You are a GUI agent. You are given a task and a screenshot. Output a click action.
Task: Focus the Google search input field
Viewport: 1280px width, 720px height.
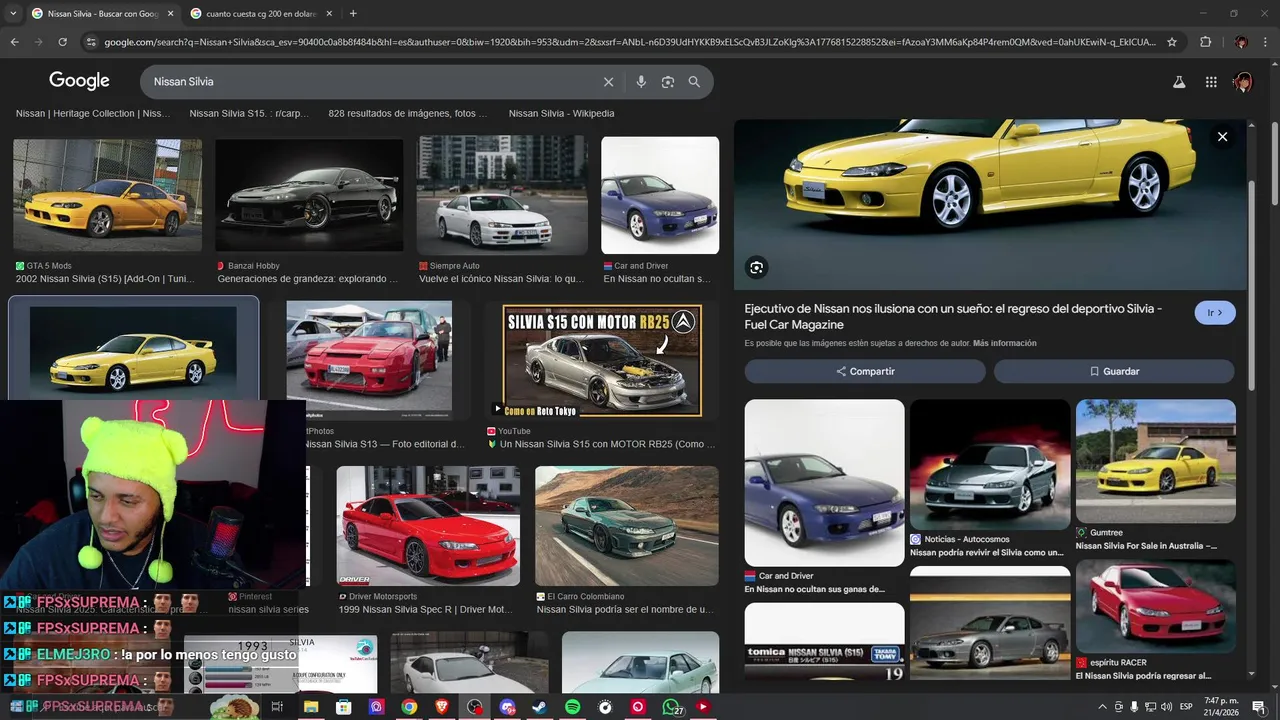click(x=375, y=82)
